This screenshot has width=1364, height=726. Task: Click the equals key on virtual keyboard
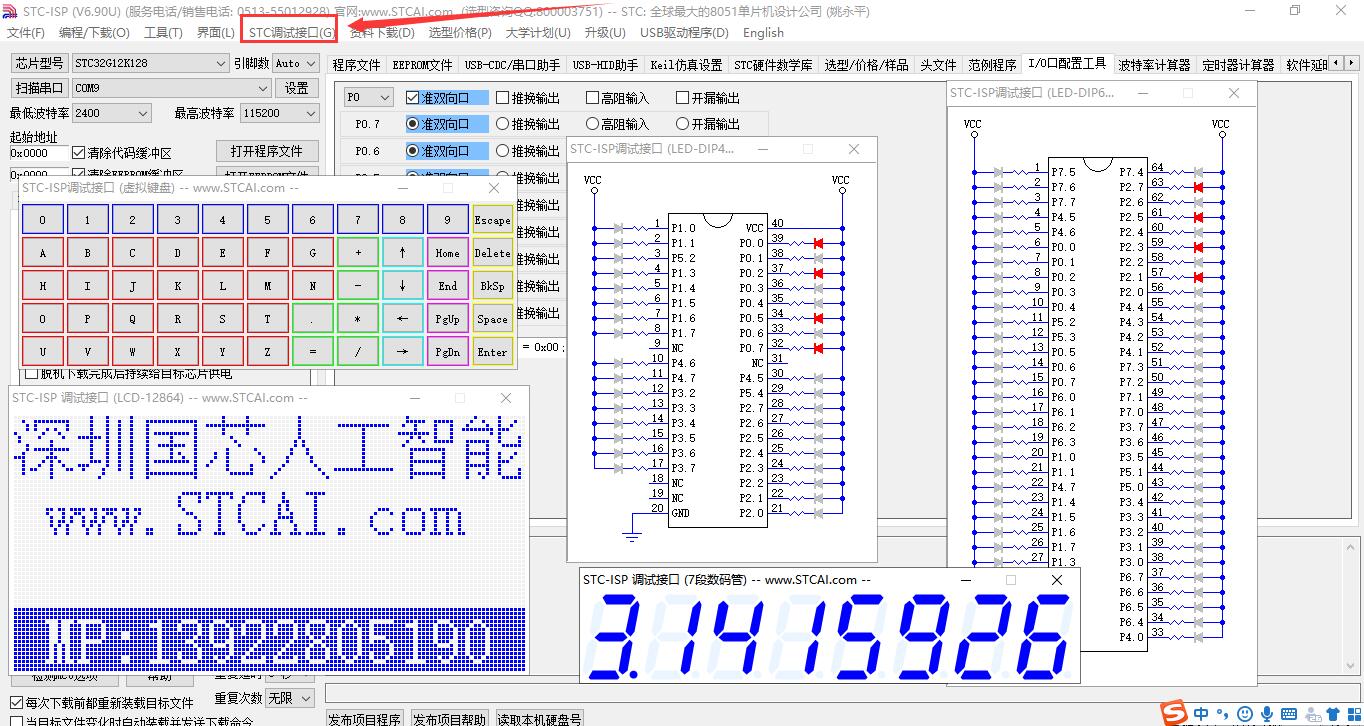(313, 352)
